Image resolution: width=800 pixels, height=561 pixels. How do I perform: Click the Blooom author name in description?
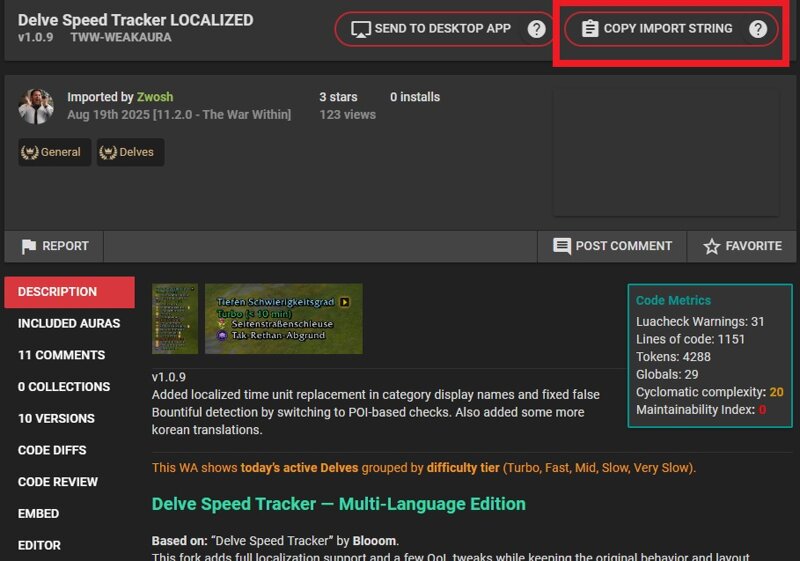click(374, 541)
